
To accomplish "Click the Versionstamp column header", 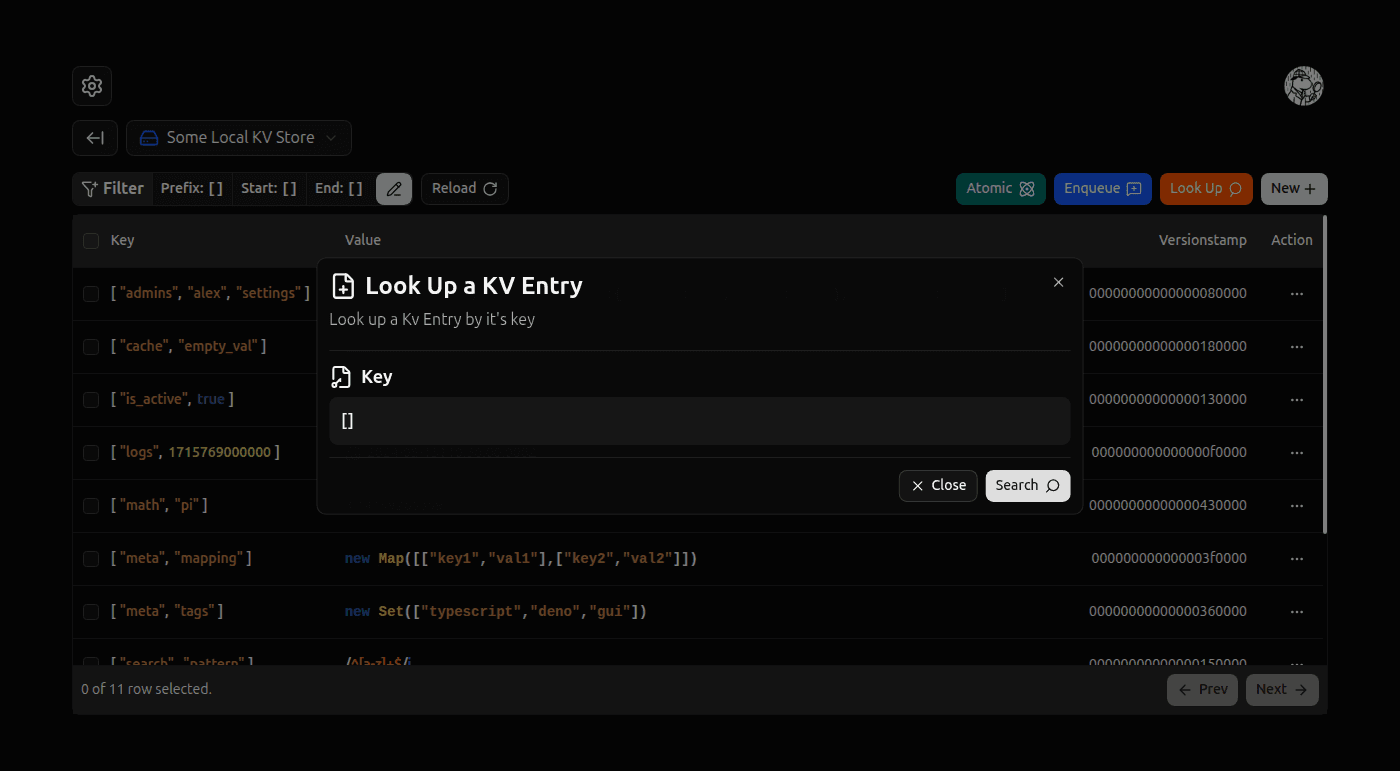I will click(1202, 240).
